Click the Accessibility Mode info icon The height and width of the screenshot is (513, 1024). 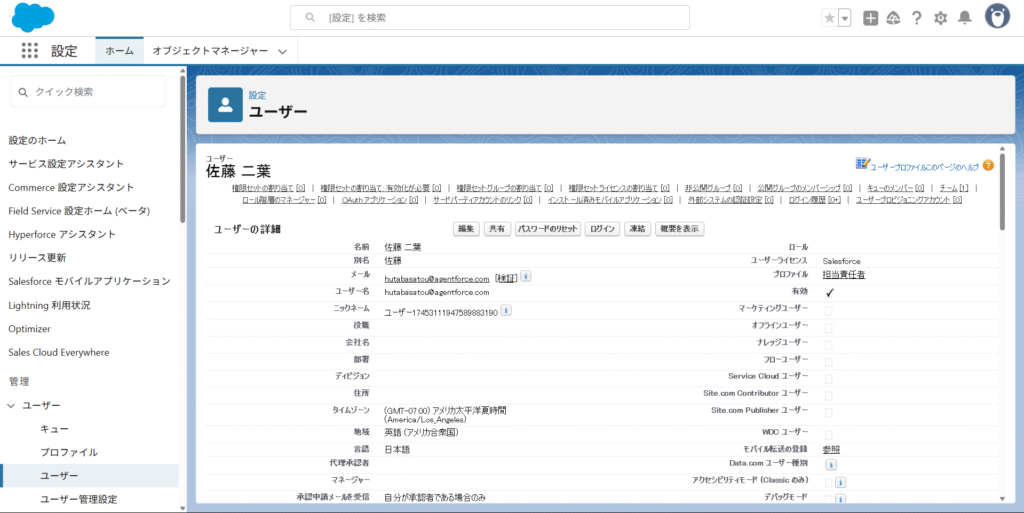point(840,483)
